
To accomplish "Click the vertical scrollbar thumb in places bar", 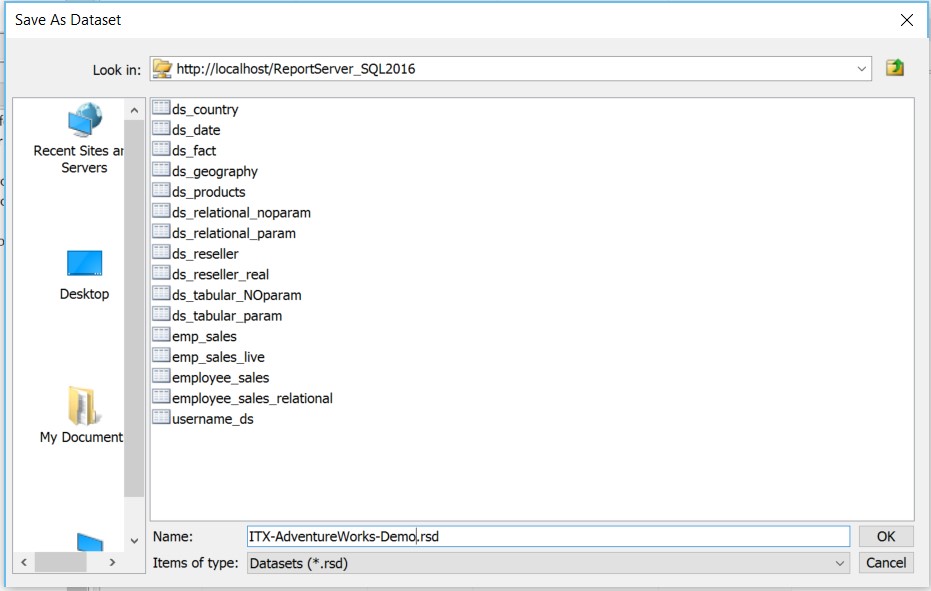I will coord(134,308).
